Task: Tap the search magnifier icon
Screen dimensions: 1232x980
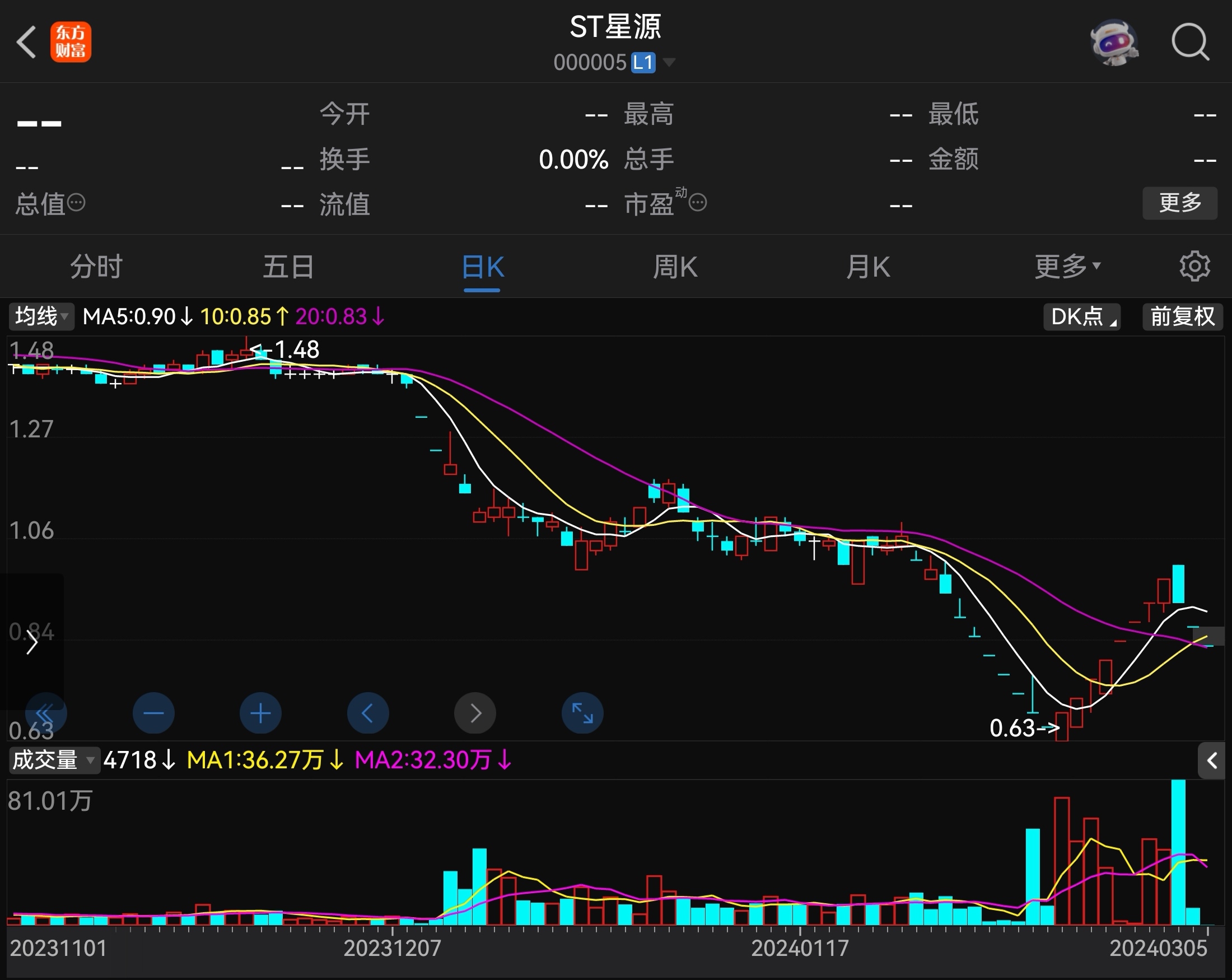Action: (x=1191, y=41)
